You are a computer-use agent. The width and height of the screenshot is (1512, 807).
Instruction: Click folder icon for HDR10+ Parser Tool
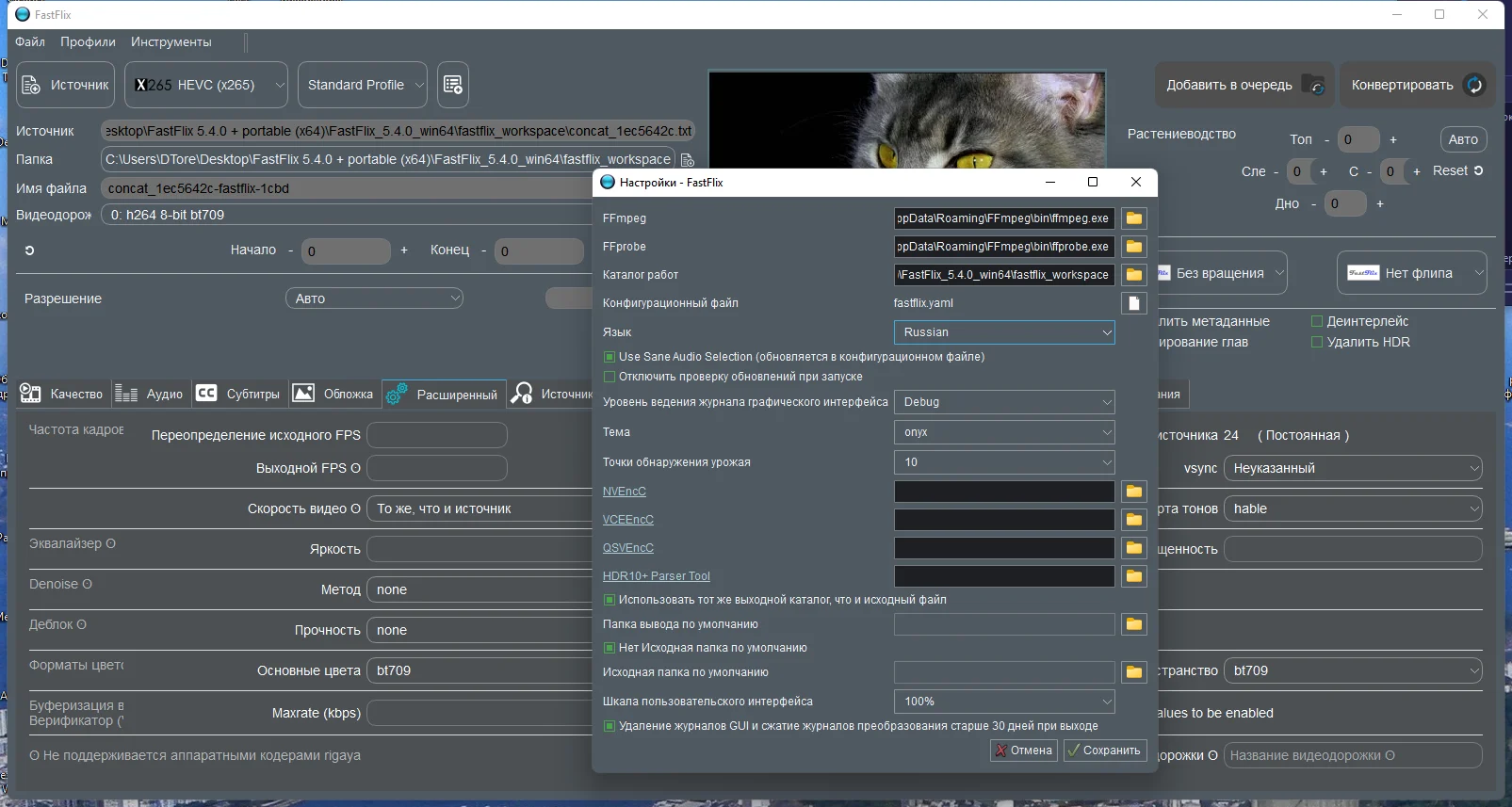pyautogui.click(x=1134, y=576)
